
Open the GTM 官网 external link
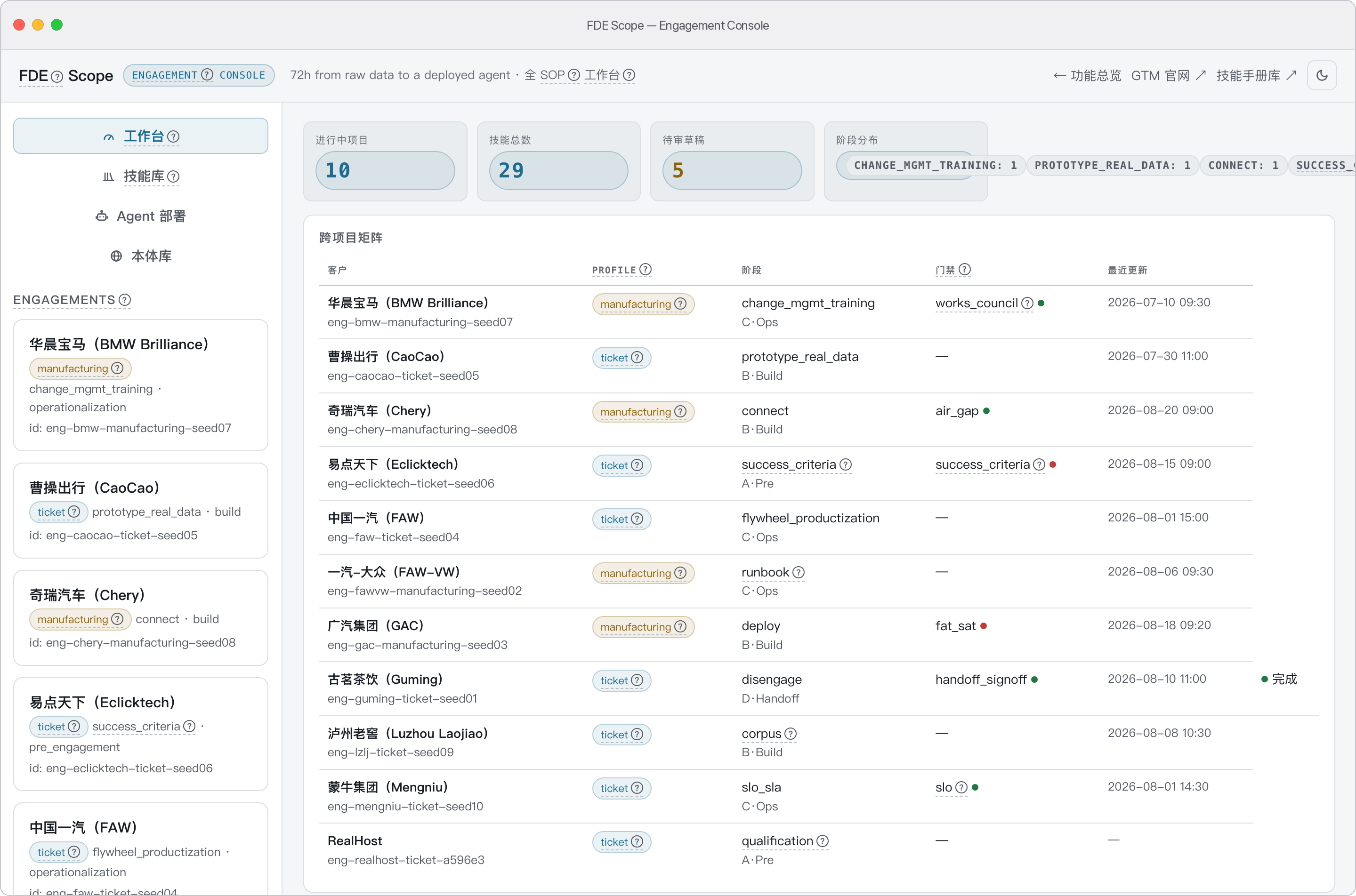coord(1169,75)
